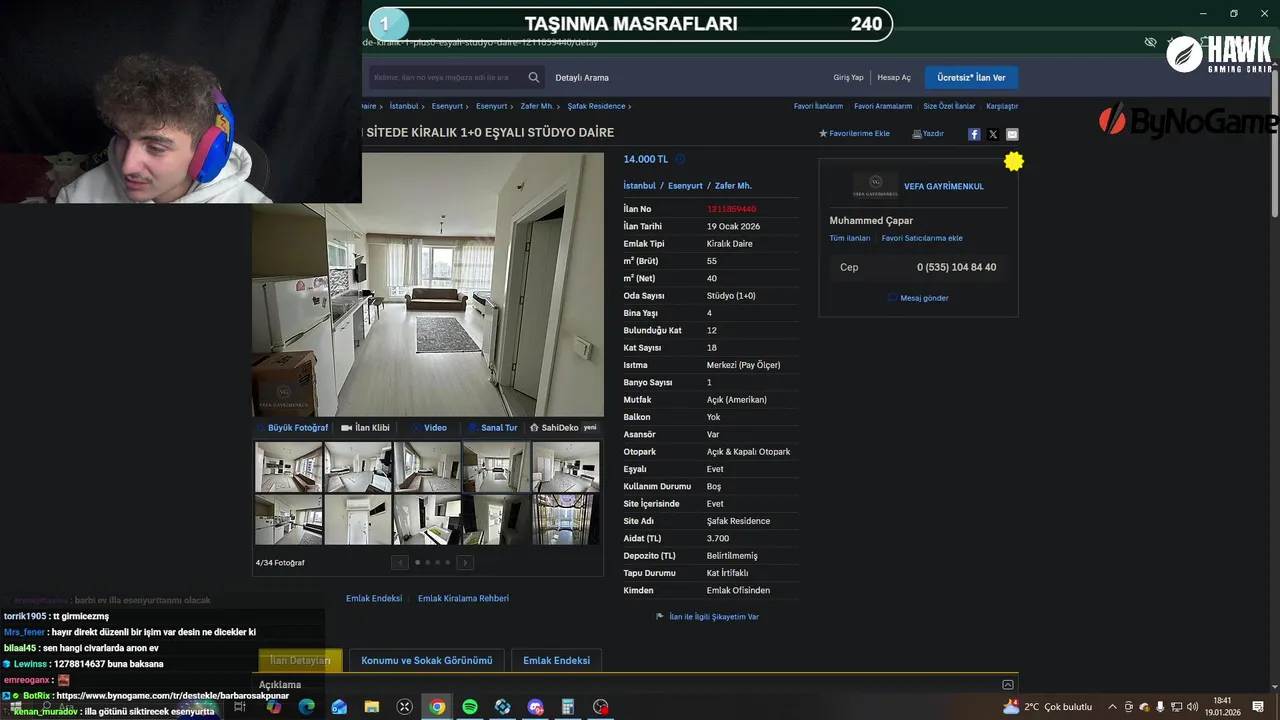Open Emlak Kiralama Rehberi link
Viewport: 1280px width, 720px height.
click(463, 598)
